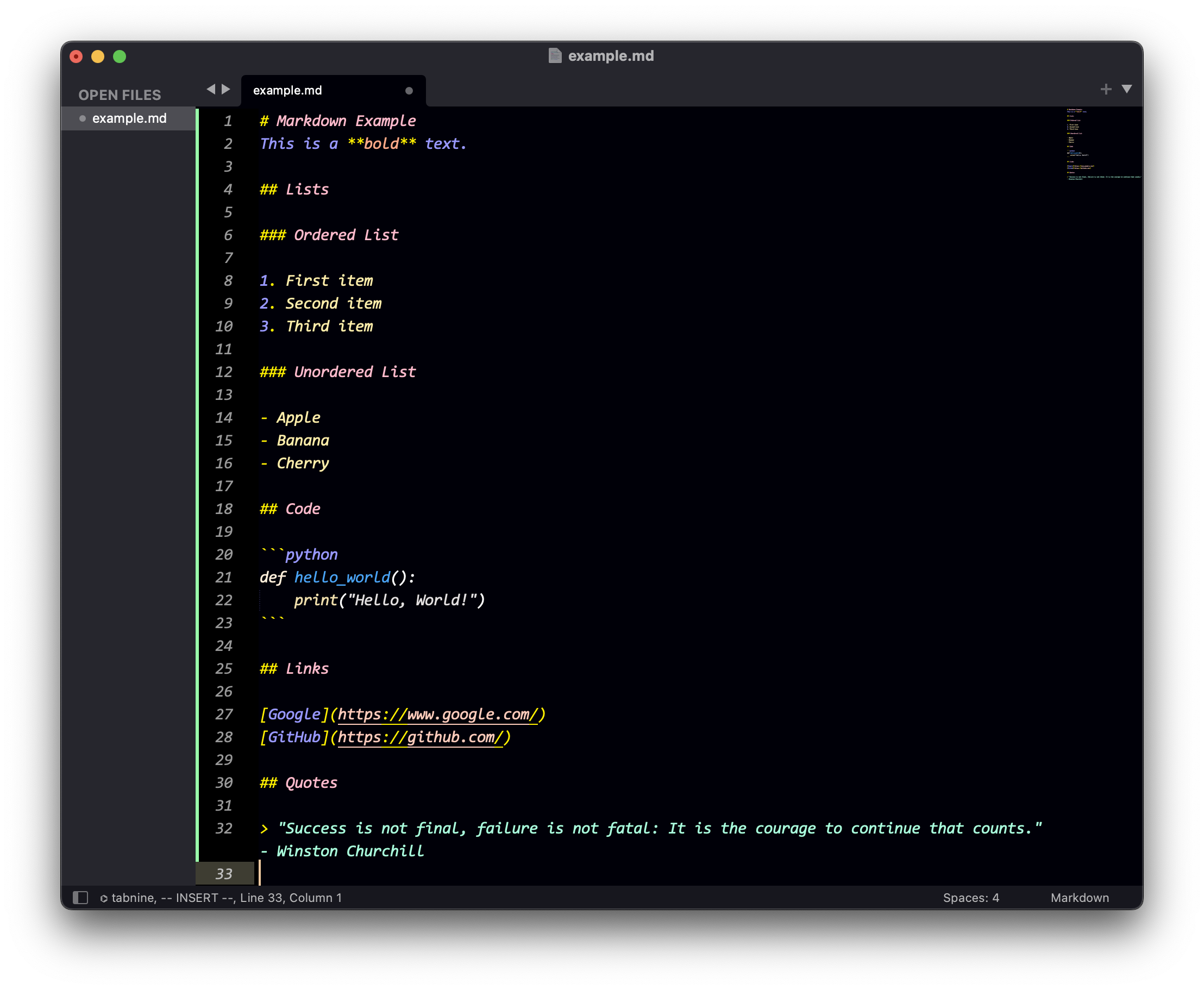Click the document icon in the title bar
Image resolution: width=1204 pixels, height=990 pixels.
tap(555, 56)
